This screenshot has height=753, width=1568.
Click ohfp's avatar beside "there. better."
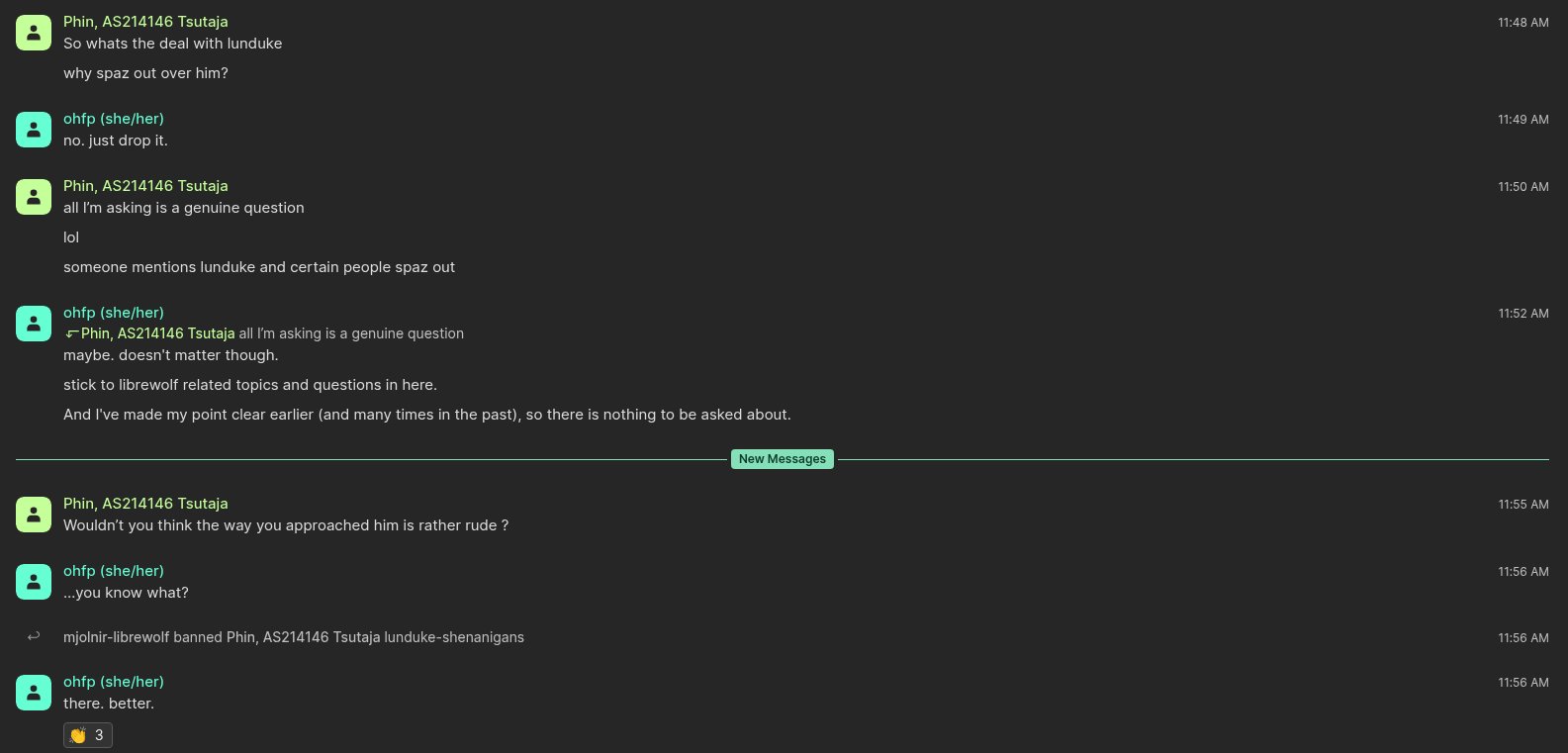pyautogui.click(x=33, y=692)
